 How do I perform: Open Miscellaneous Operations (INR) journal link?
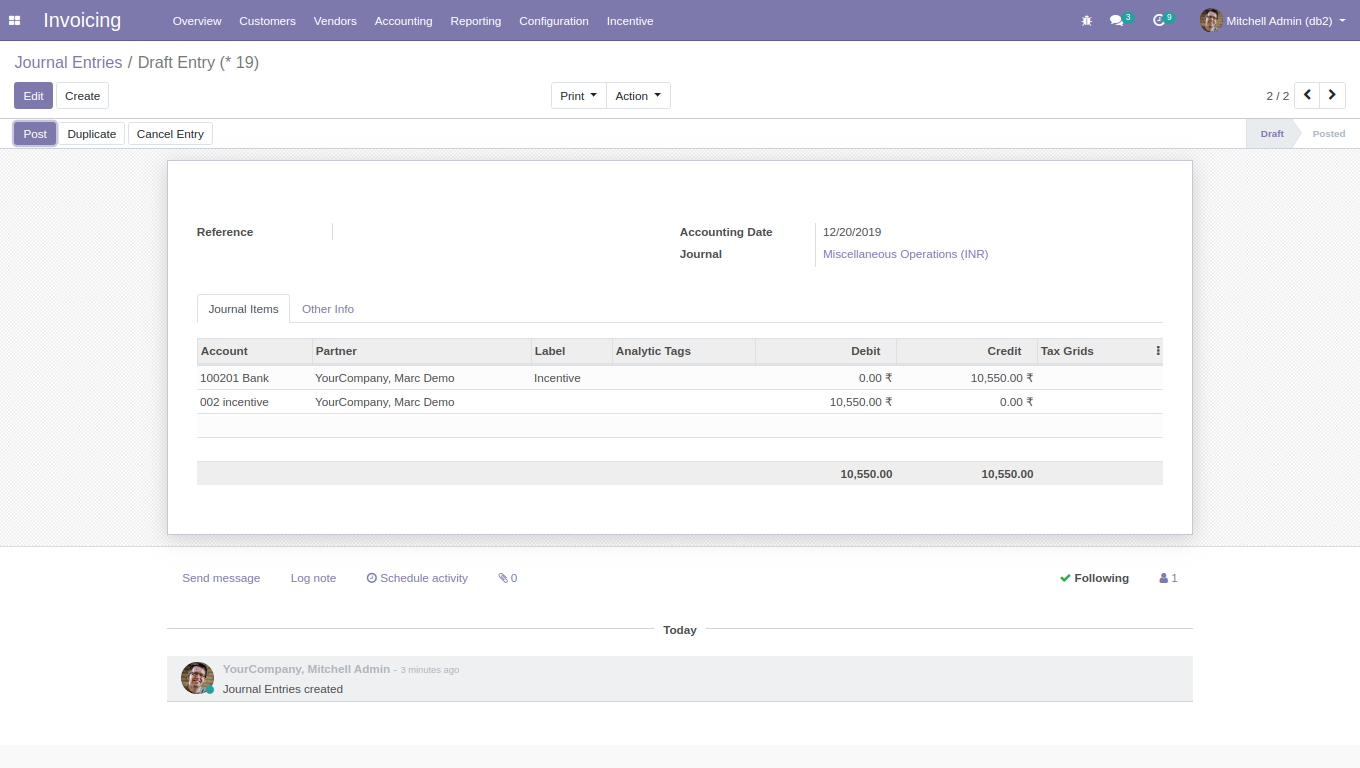(x=905, y=254)
